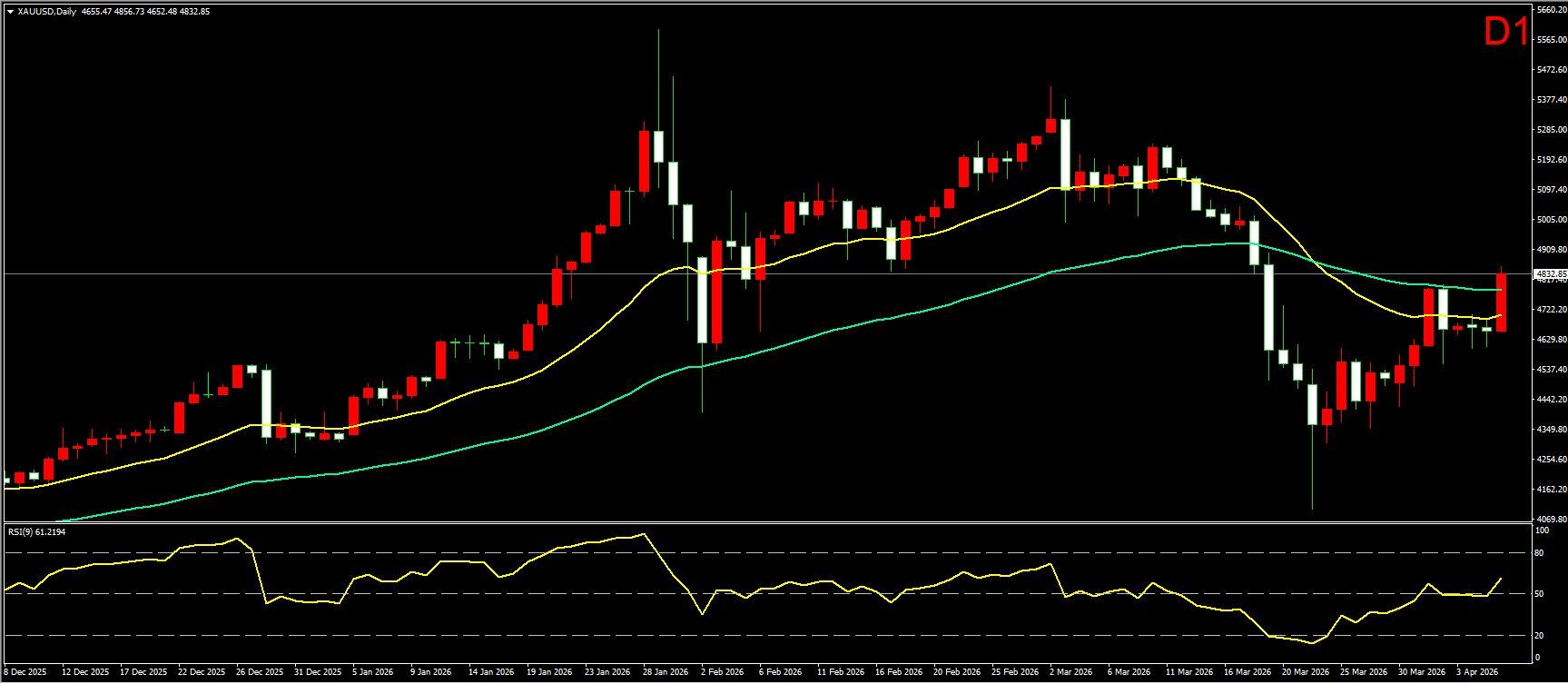Select the 2 Mar 2026 date marker
The width and height of the screenshot is (1568, 684).
[1071, 672]
